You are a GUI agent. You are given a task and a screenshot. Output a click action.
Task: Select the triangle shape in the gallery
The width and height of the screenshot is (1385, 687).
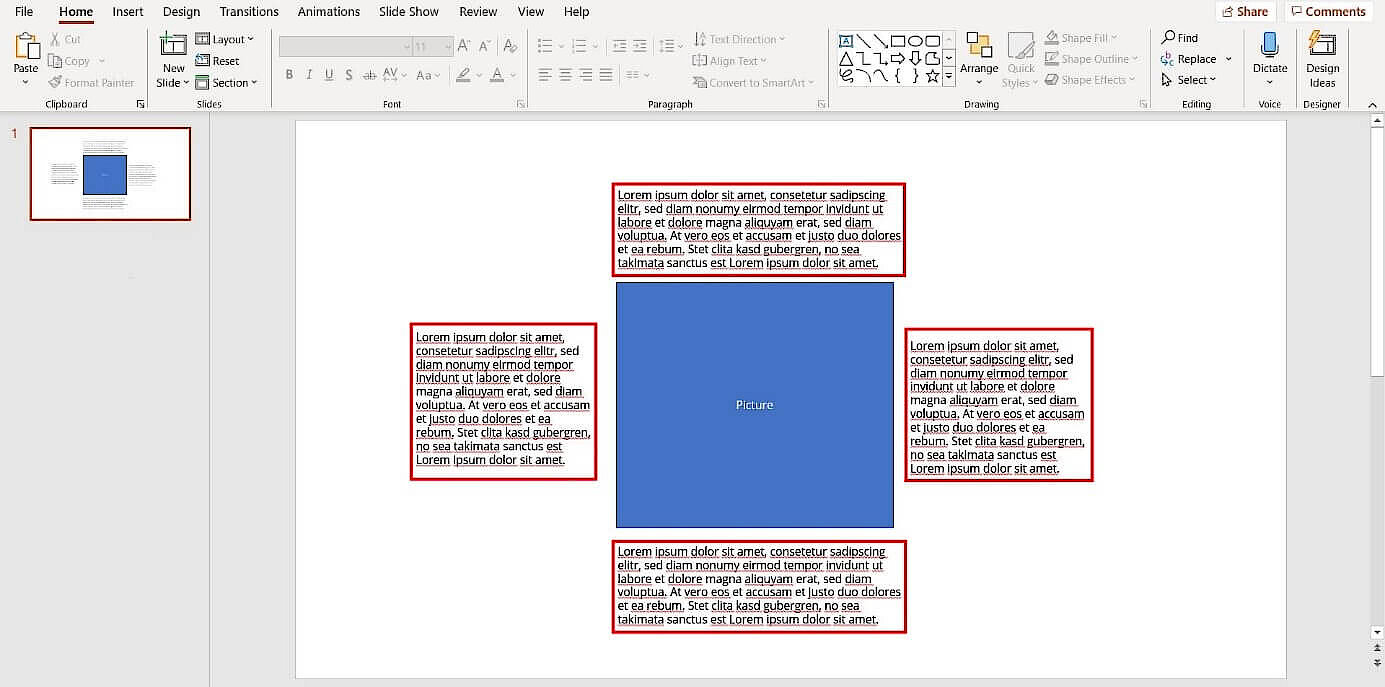point(846,59)
